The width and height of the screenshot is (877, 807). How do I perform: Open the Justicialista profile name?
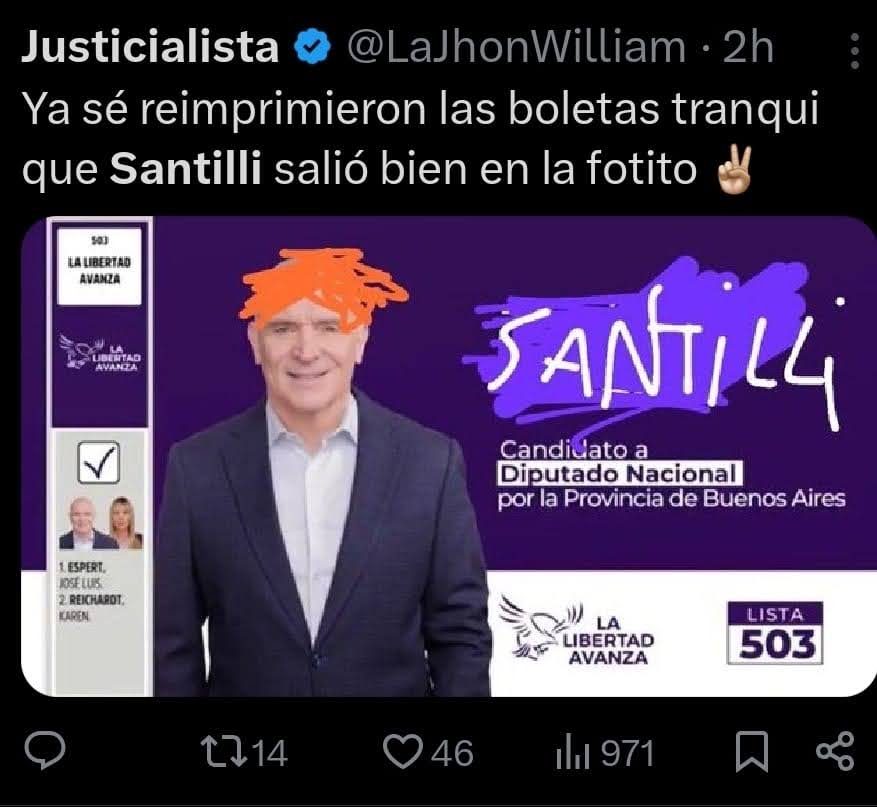pyautogui.click(x=150, y=46)
